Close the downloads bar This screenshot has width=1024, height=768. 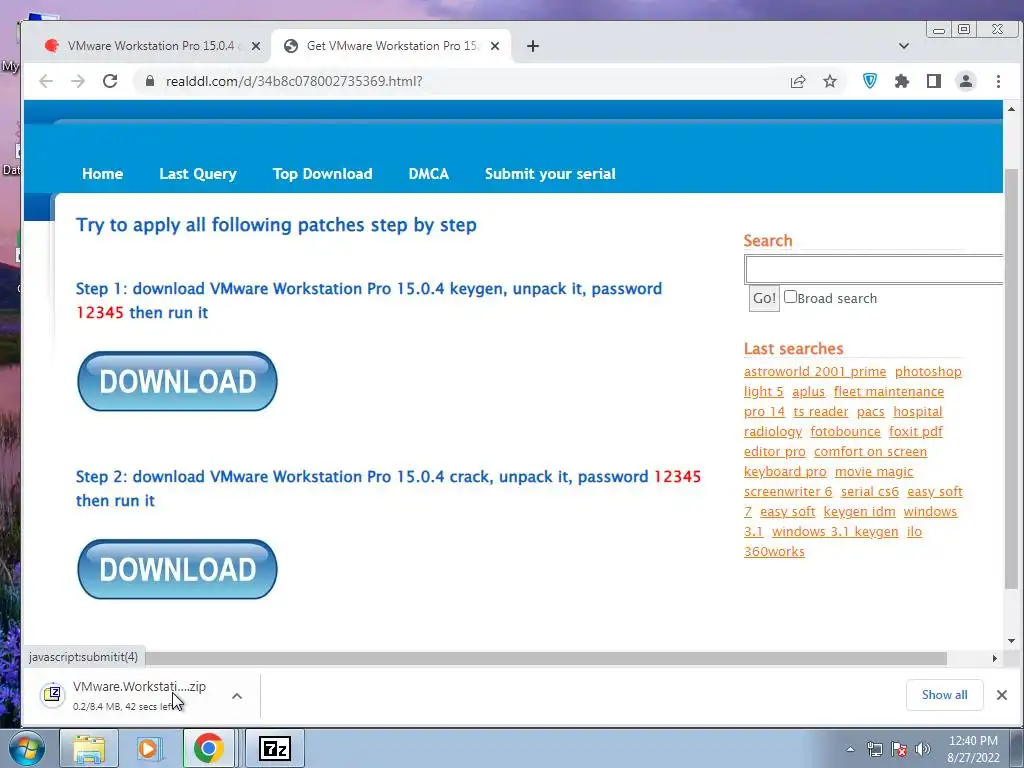point(1002,695)
